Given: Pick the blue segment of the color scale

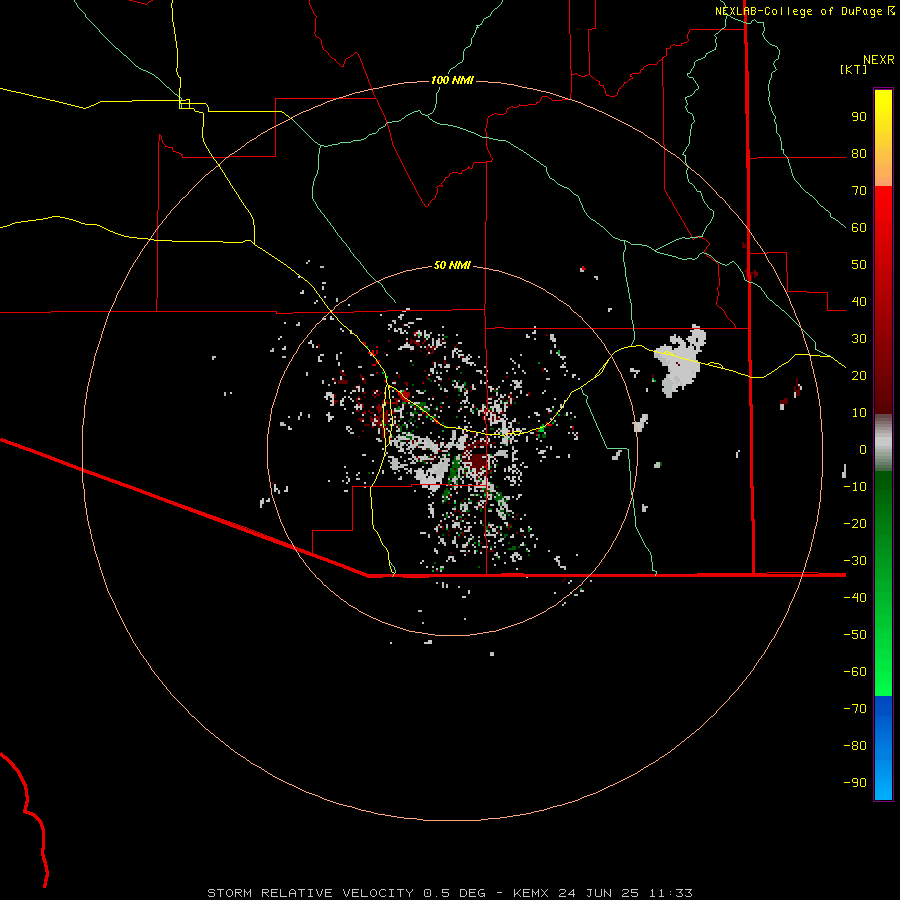Looking at the screenshot, I should click(x=883, y=748).
